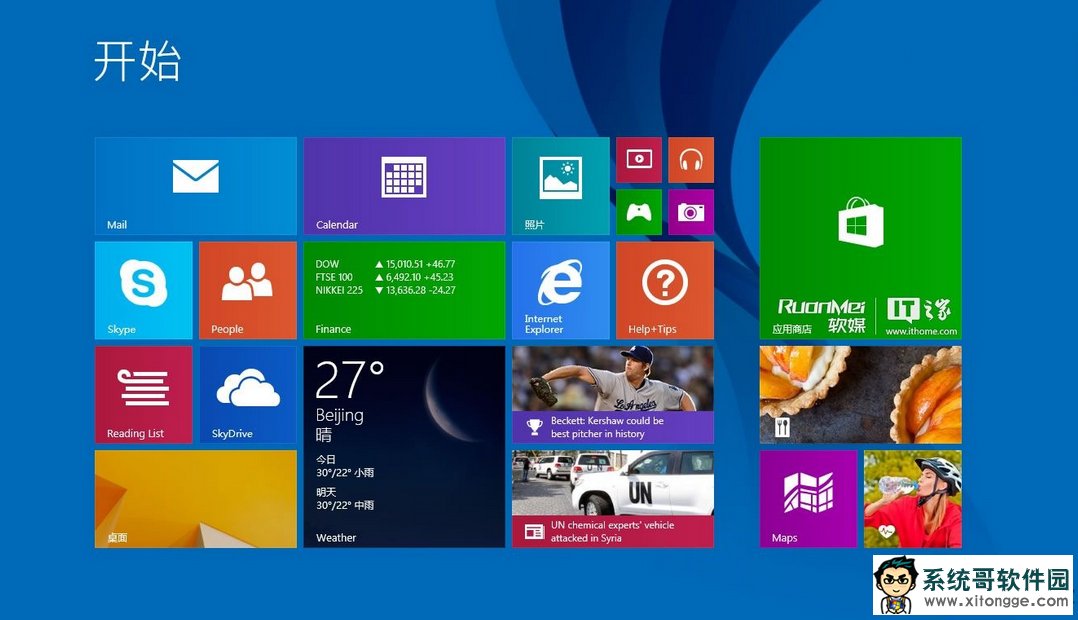The image size is (1078, 620).
Task: Open the People tile
Action: coord(247,290)
